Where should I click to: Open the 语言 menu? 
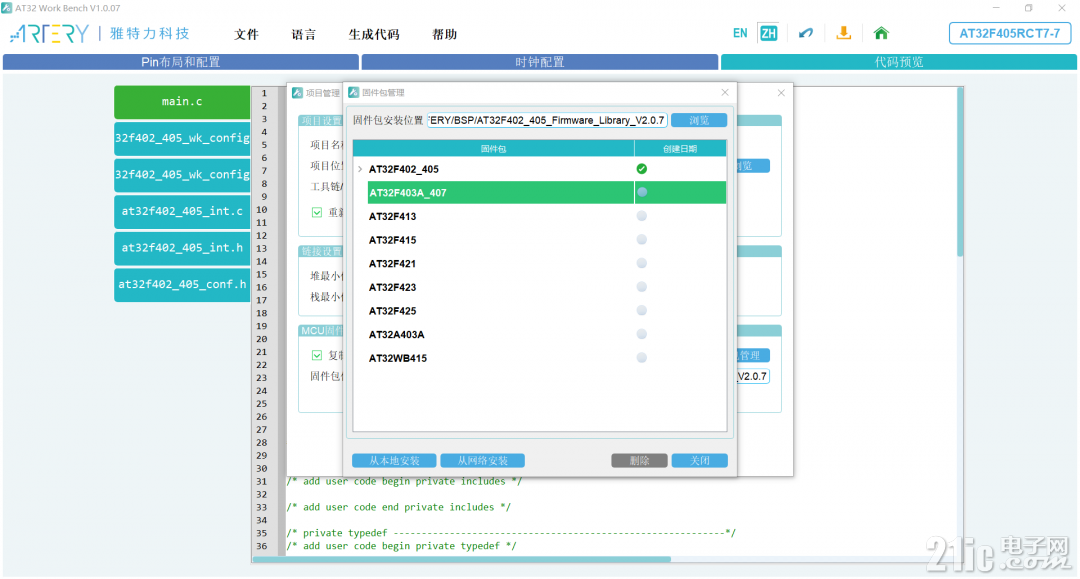[x=303, y=34]
